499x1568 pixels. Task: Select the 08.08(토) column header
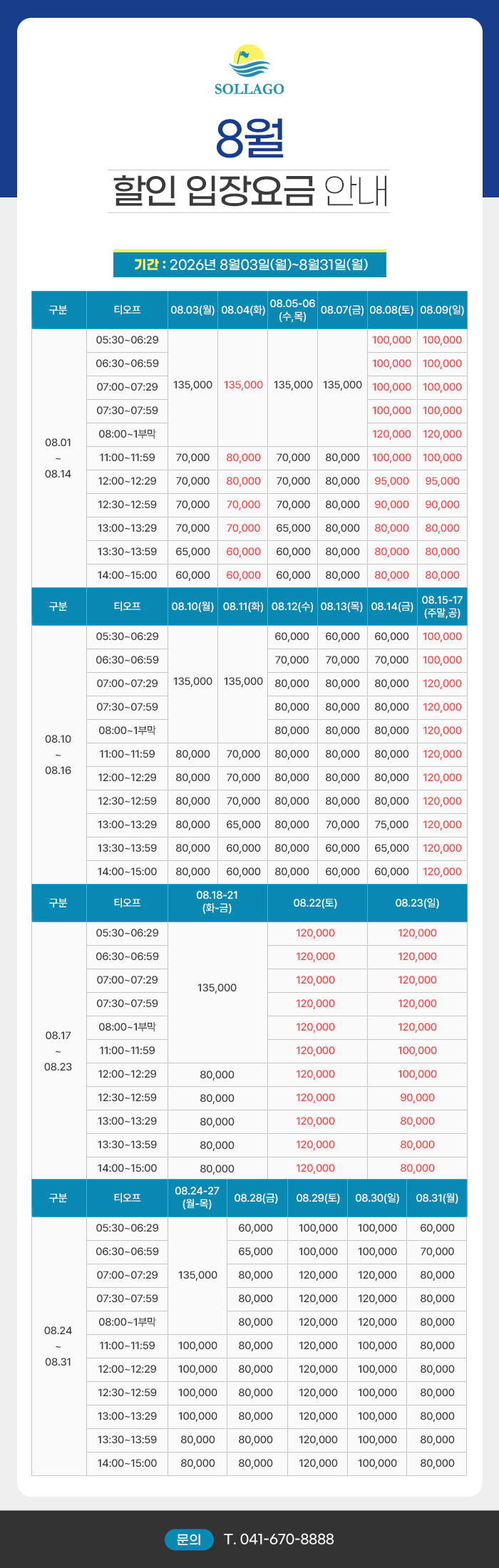tap(391, 310)
